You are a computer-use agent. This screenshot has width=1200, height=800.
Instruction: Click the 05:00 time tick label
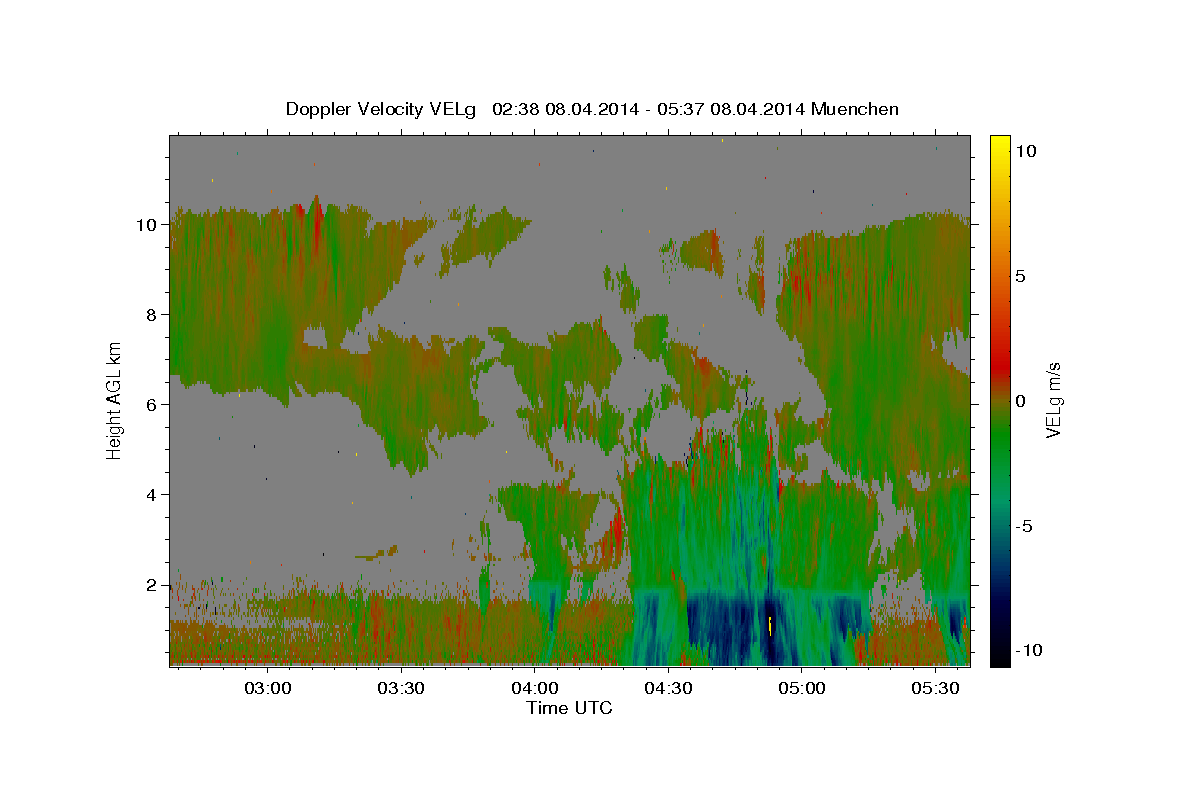(802, 688)
